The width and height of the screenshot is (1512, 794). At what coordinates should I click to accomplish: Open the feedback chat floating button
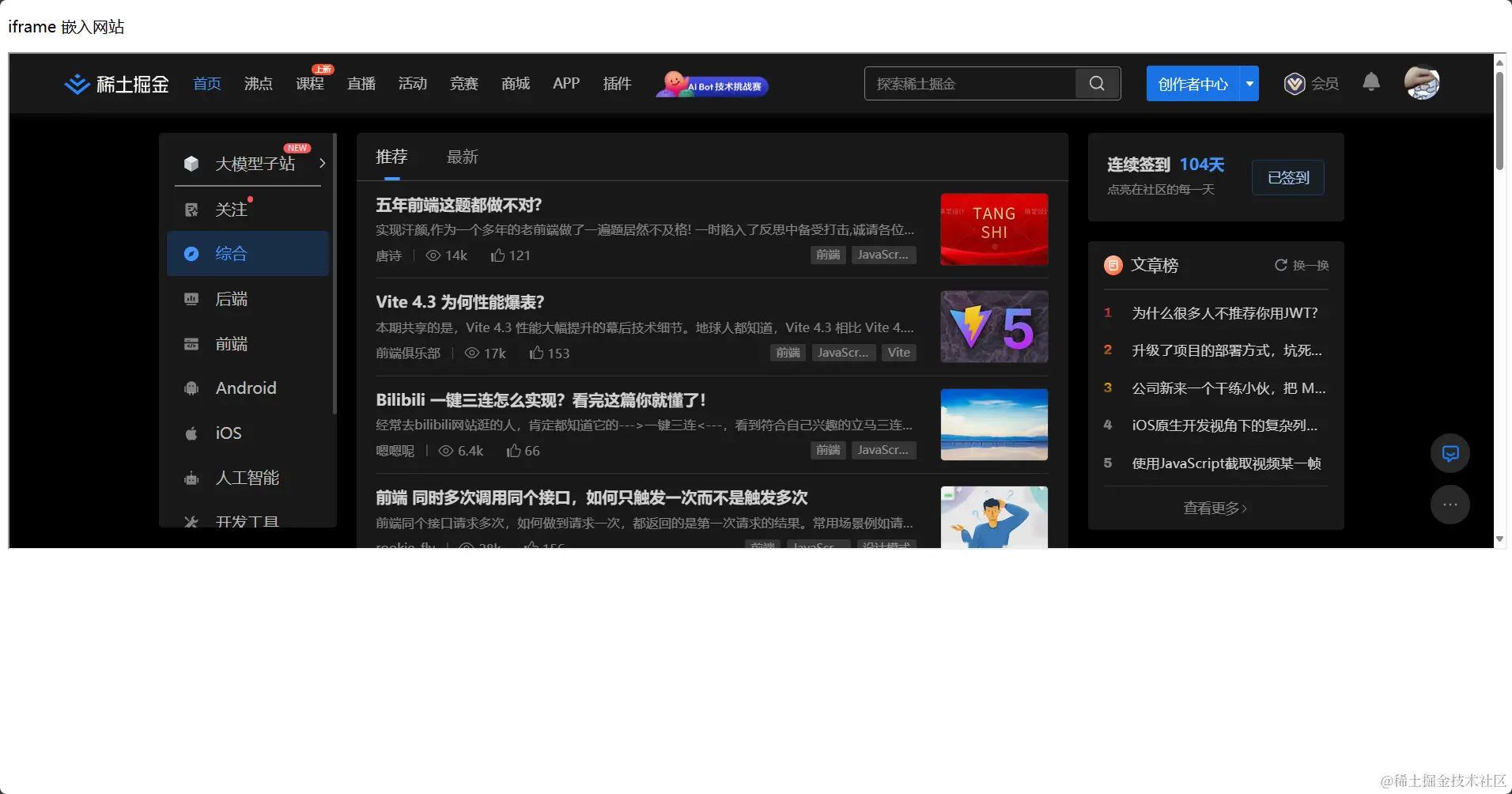(1450, 453)
